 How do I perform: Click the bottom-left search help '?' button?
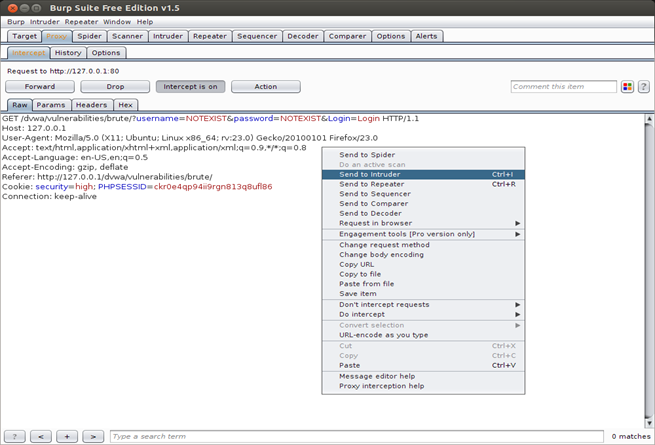click(x=15, y=436)
